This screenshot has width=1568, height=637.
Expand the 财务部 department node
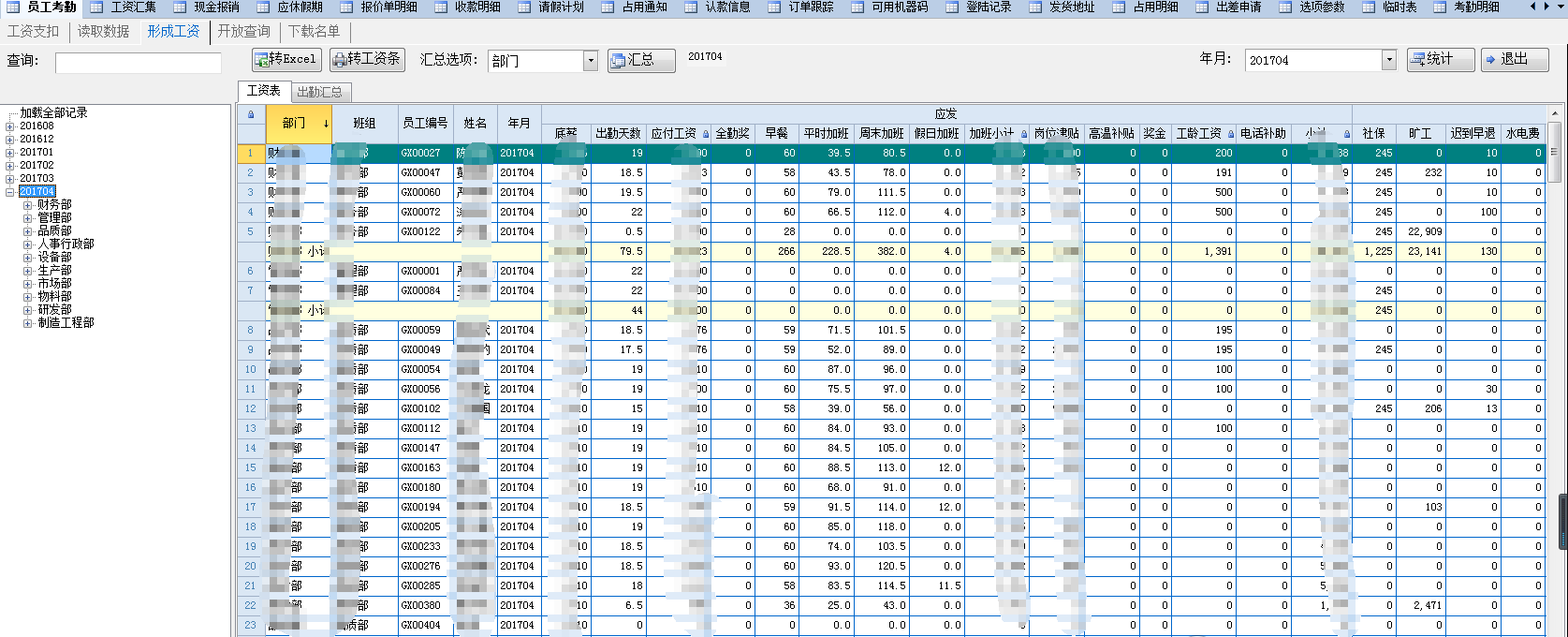click(28, 204)
